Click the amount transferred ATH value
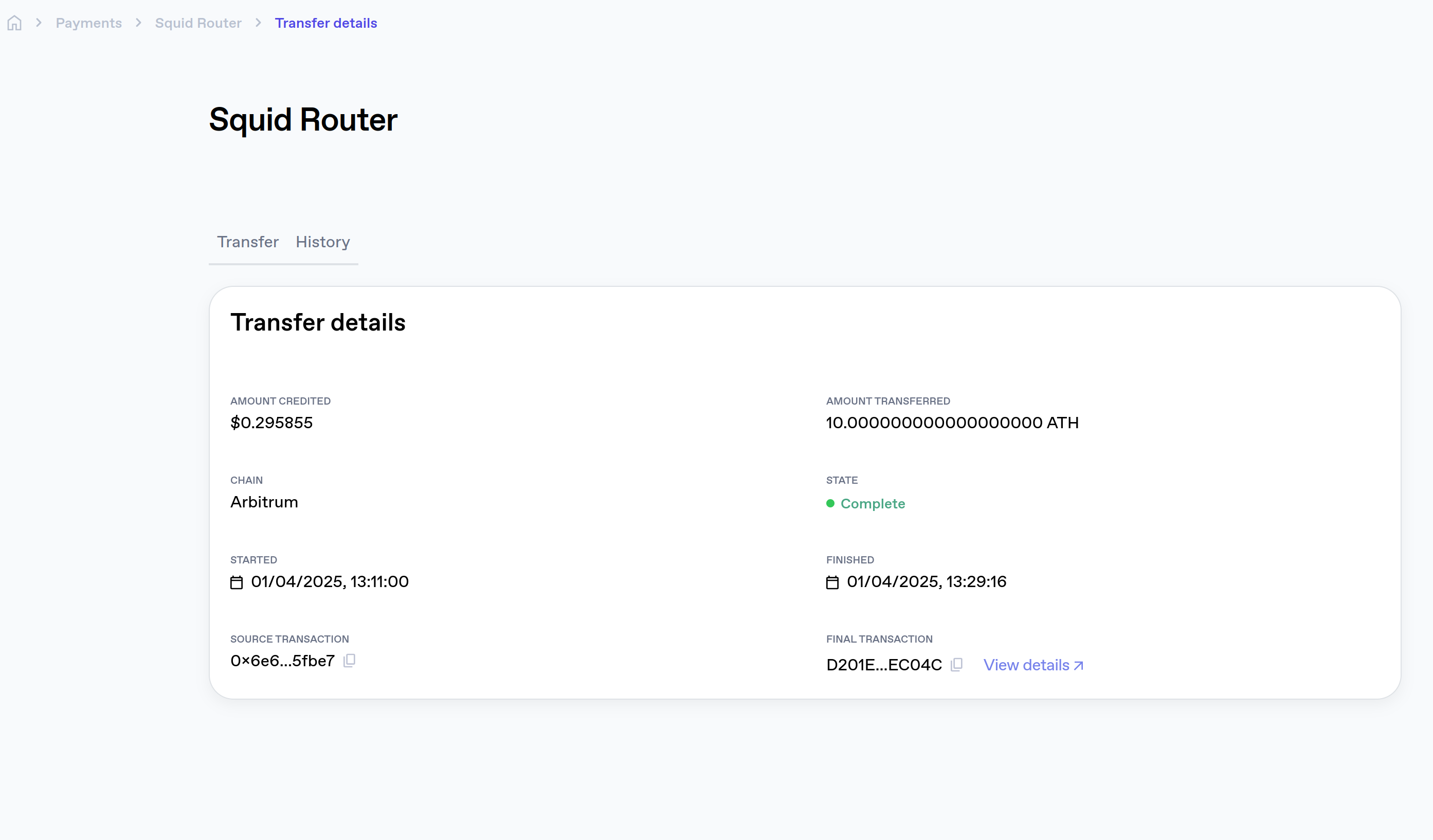1433x840 pixels. [952, 423]
